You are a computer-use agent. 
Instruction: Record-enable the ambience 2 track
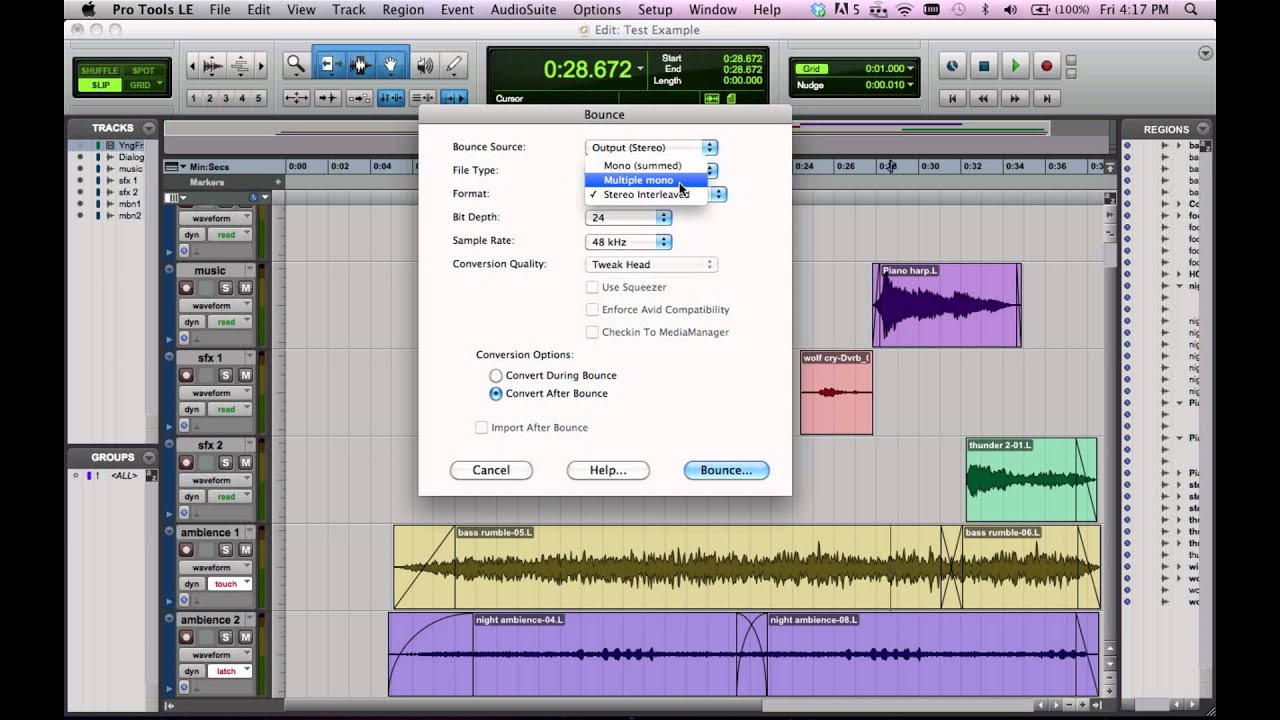186,637
